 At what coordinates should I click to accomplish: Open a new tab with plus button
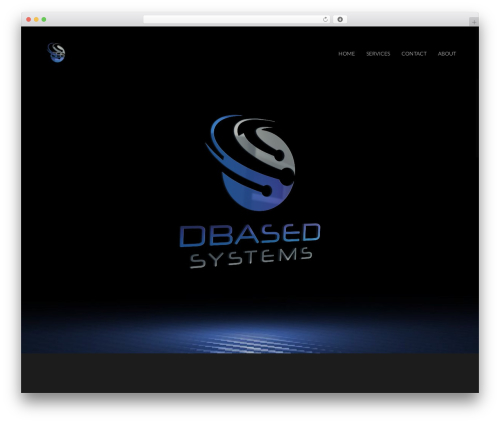[x=474, y=22]
